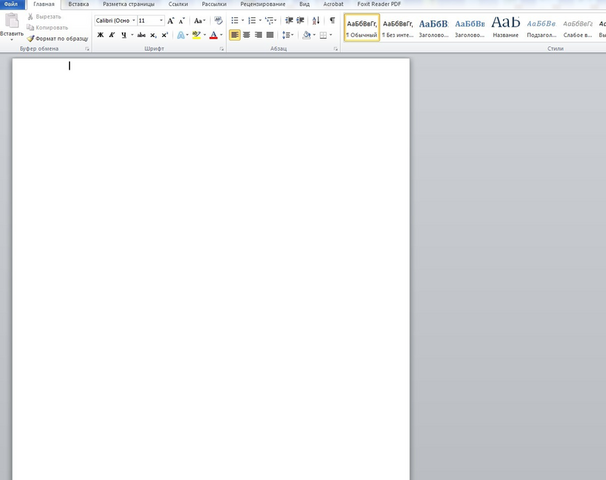
Task: Open the Line Spacing menu
Action: [288, 35]
